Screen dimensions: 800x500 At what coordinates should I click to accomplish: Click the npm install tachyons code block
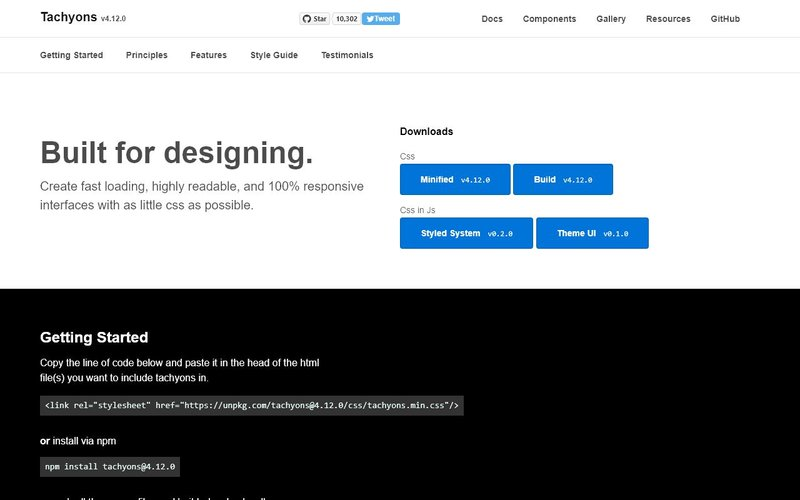pos(110,466)
